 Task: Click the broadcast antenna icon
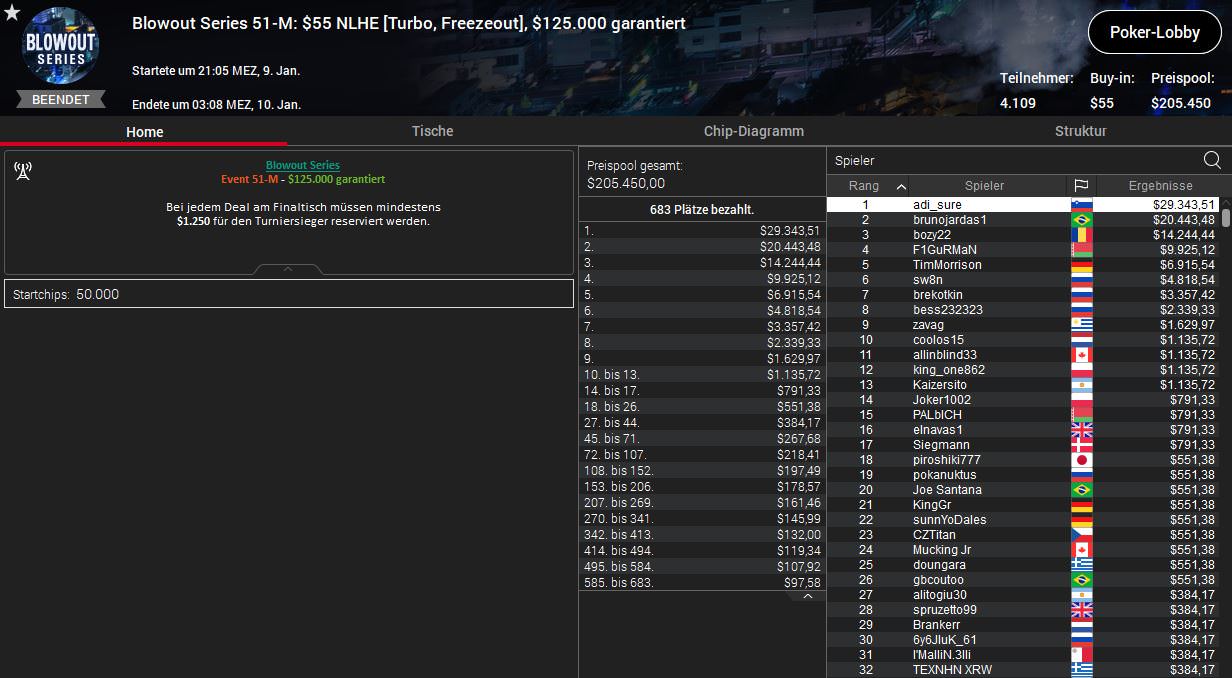pyautogui.click(x=23, y=171)
